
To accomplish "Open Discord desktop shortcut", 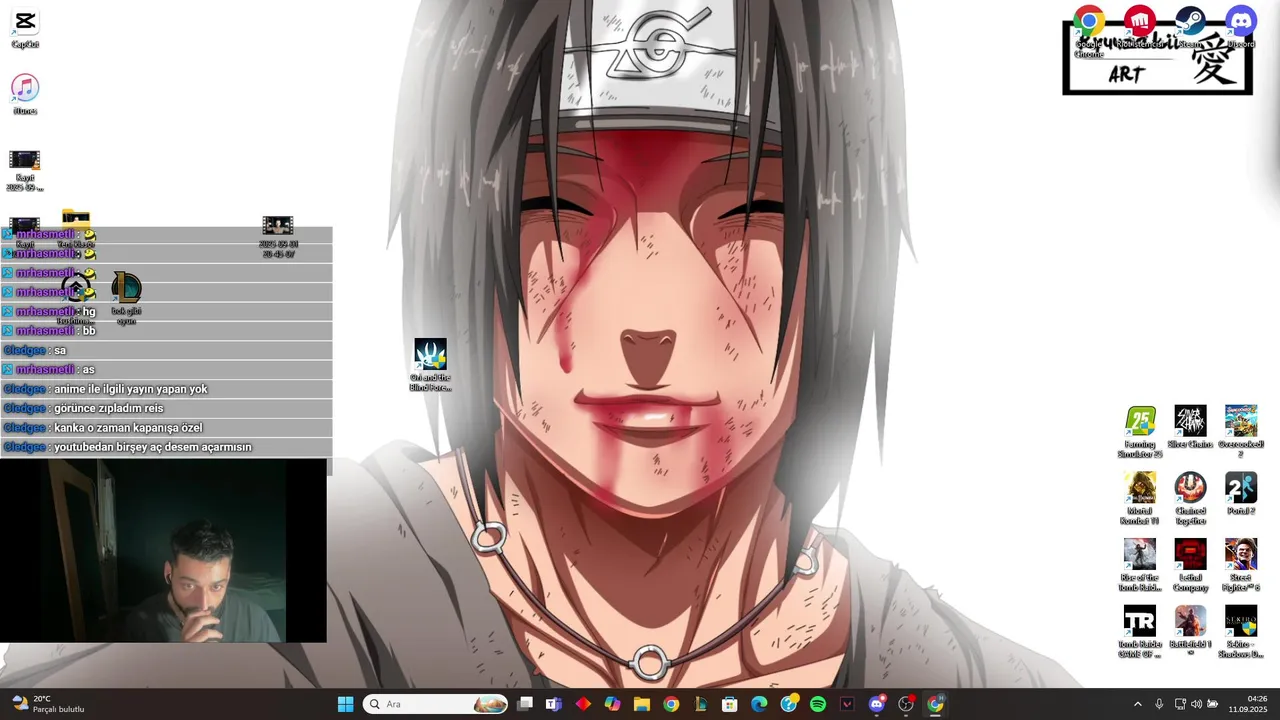I will point(1241,28).
